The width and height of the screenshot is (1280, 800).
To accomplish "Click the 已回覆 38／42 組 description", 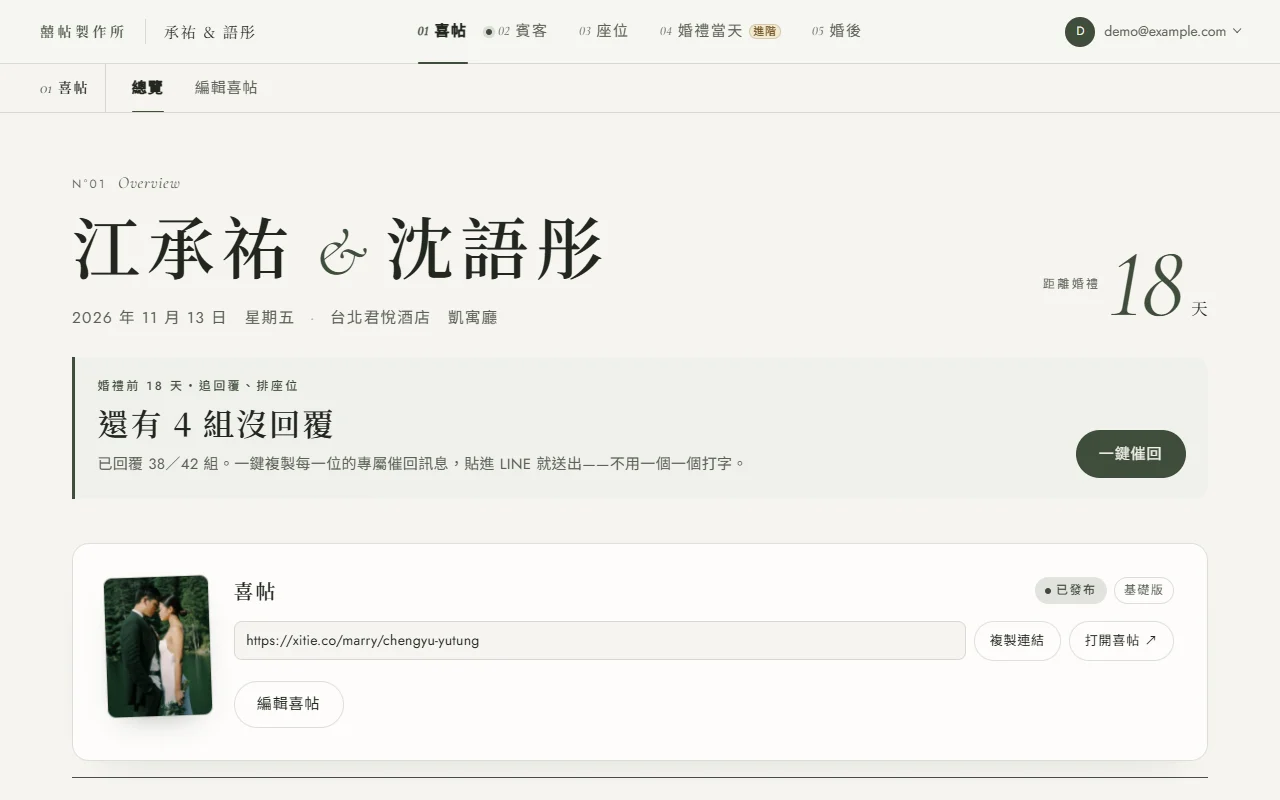I will click(x=421, y=464).
